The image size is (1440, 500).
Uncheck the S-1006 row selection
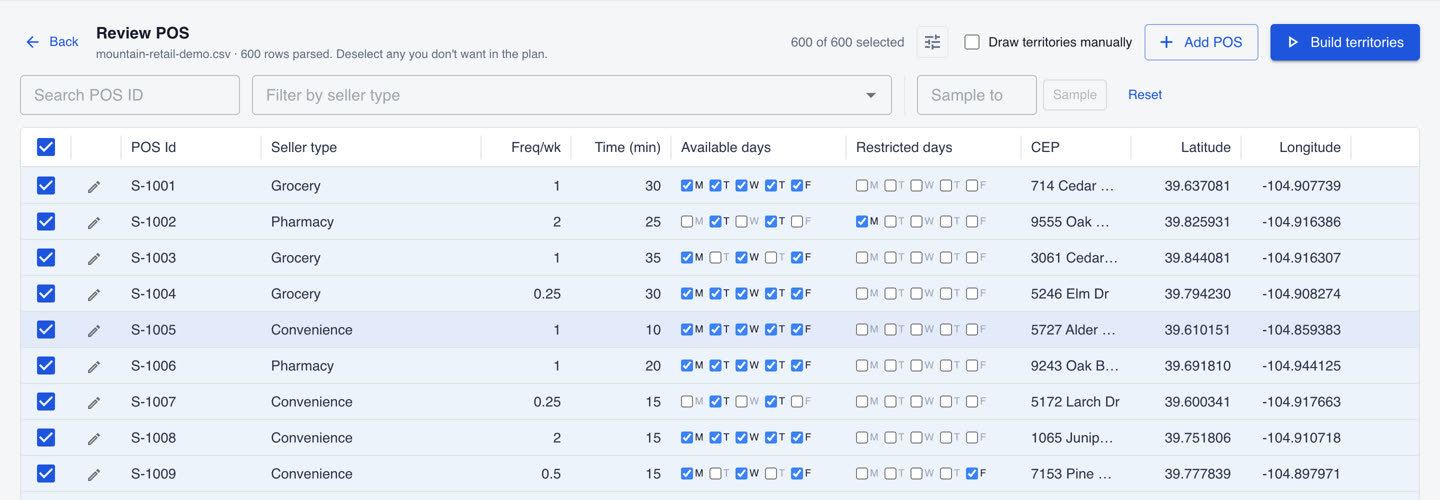(x=46, y=366)
